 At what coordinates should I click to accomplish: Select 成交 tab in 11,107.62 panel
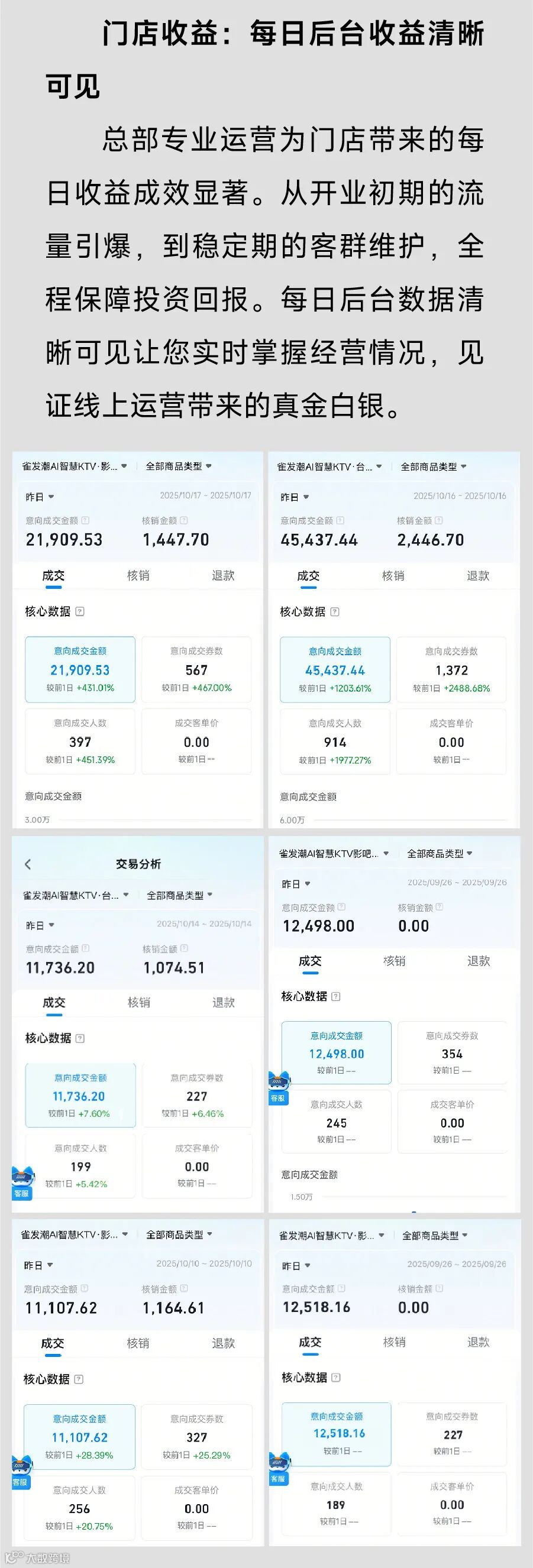[x=53, y=1343]
